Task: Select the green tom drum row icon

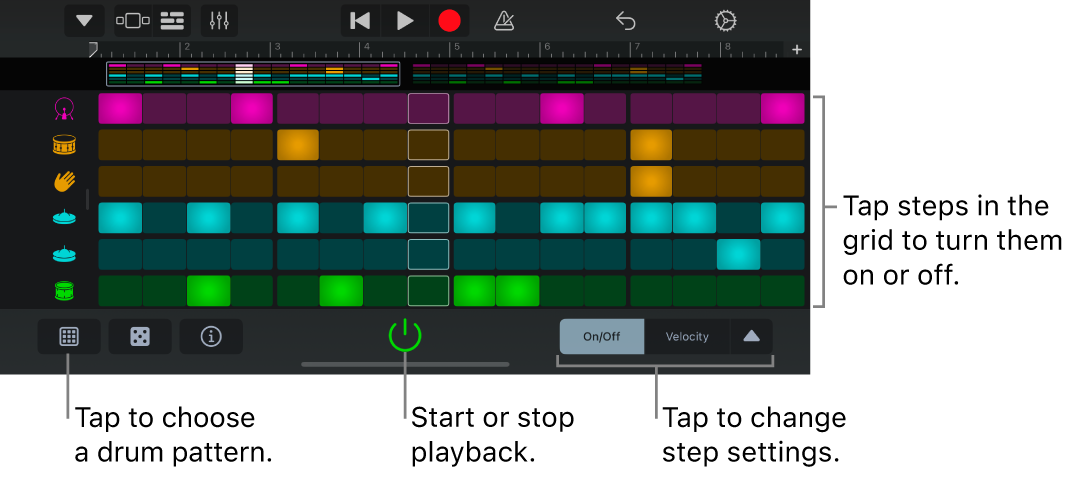Action: point(64,291)
